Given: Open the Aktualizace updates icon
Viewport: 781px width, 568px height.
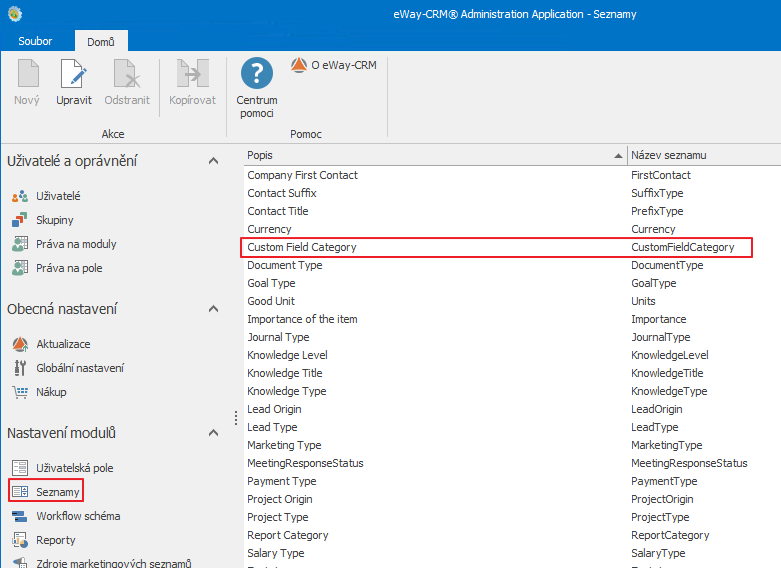Looking at the screenshot, I should point(20,344).
